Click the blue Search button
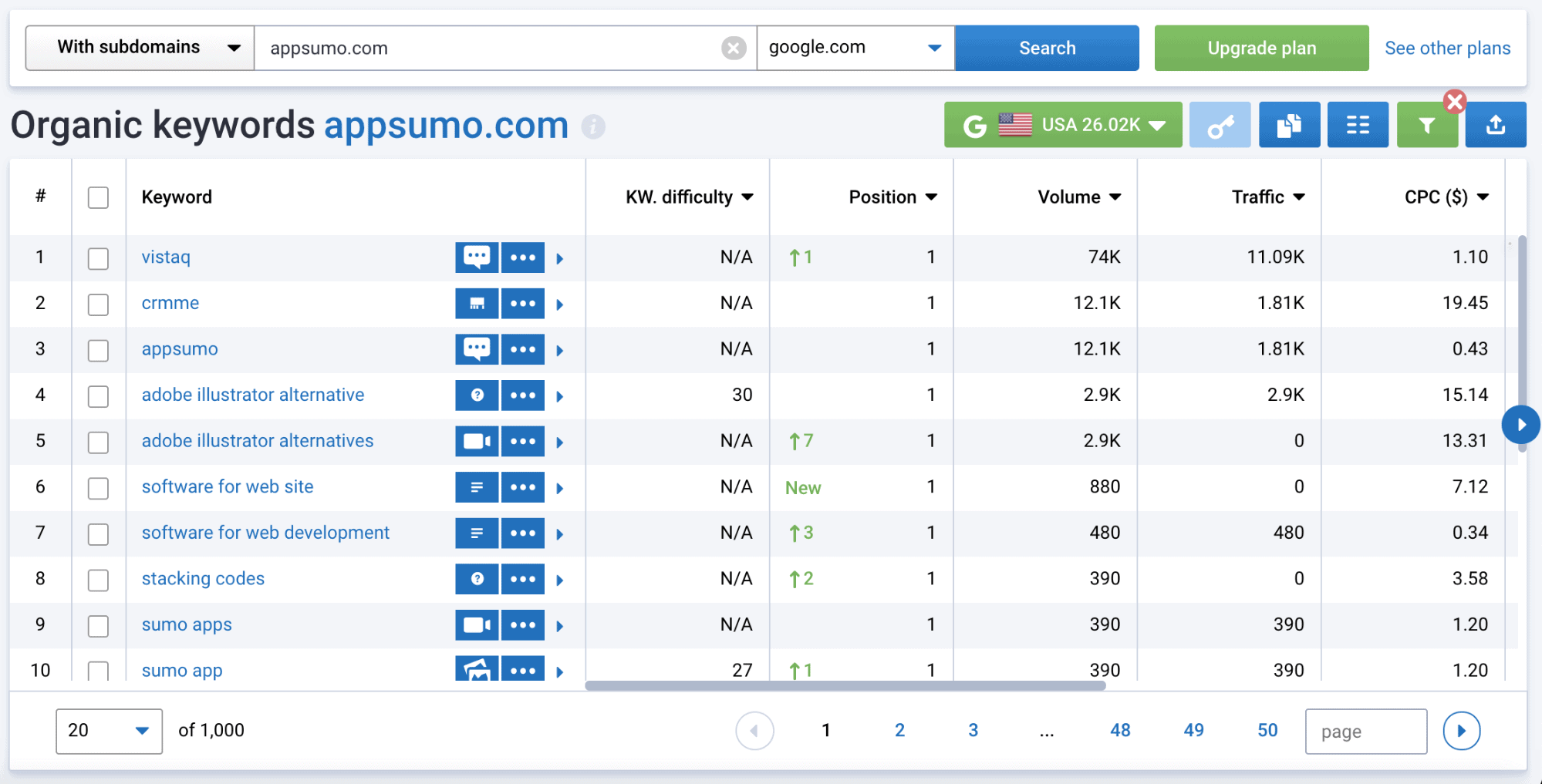 pos(1047,48)
